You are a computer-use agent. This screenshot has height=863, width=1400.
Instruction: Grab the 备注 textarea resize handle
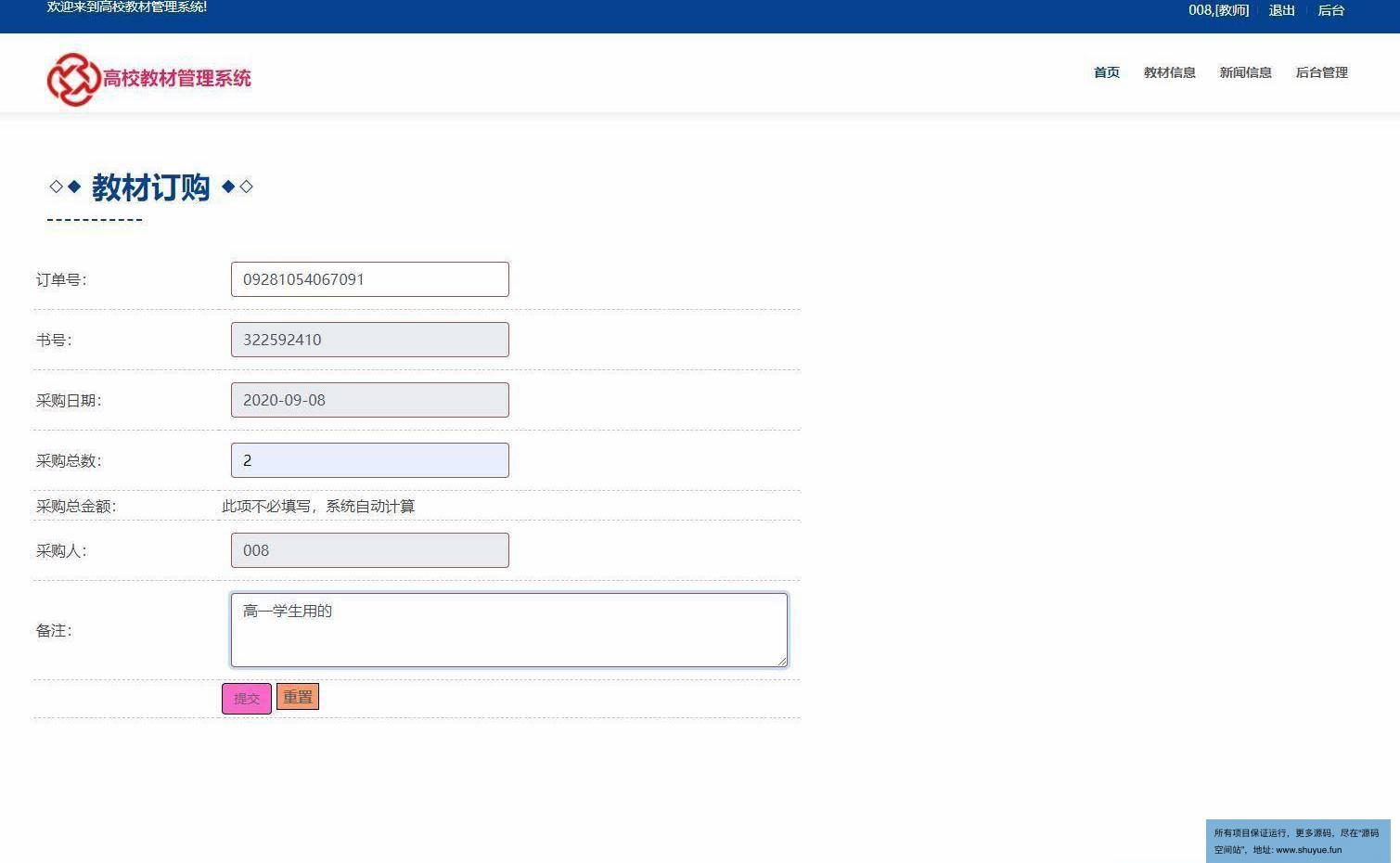(782, 661)
